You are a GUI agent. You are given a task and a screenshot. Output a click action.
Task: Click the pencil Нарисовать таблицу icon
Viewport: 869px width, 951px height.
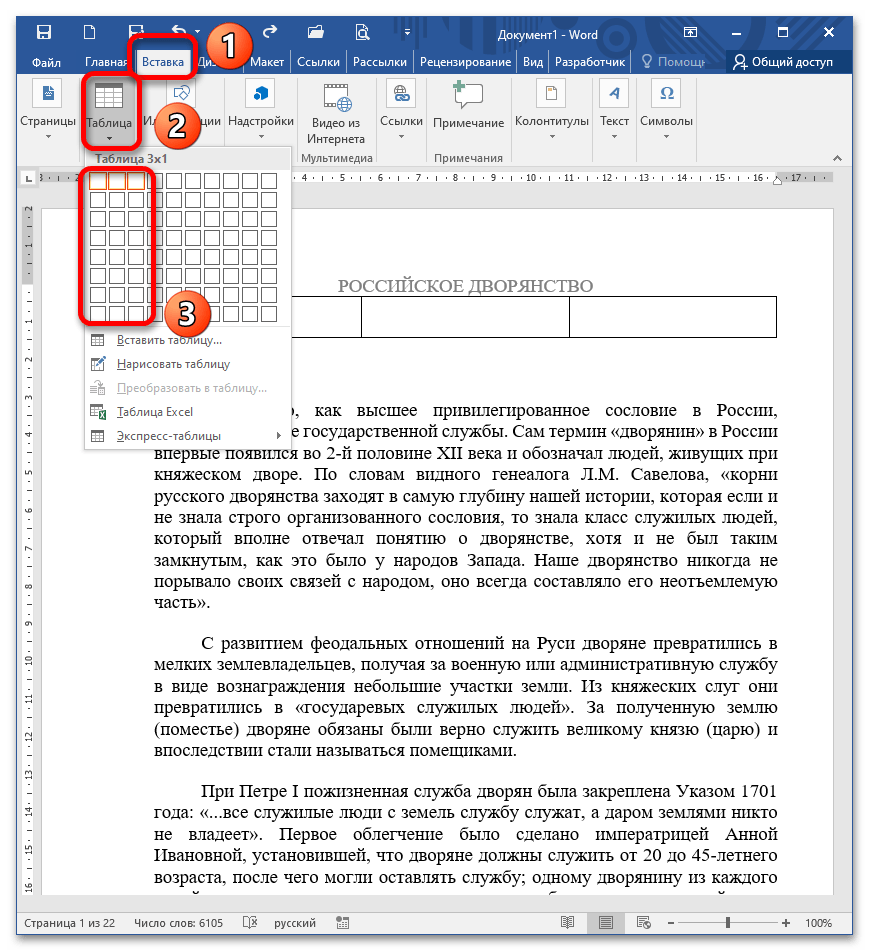pos(98,364)
